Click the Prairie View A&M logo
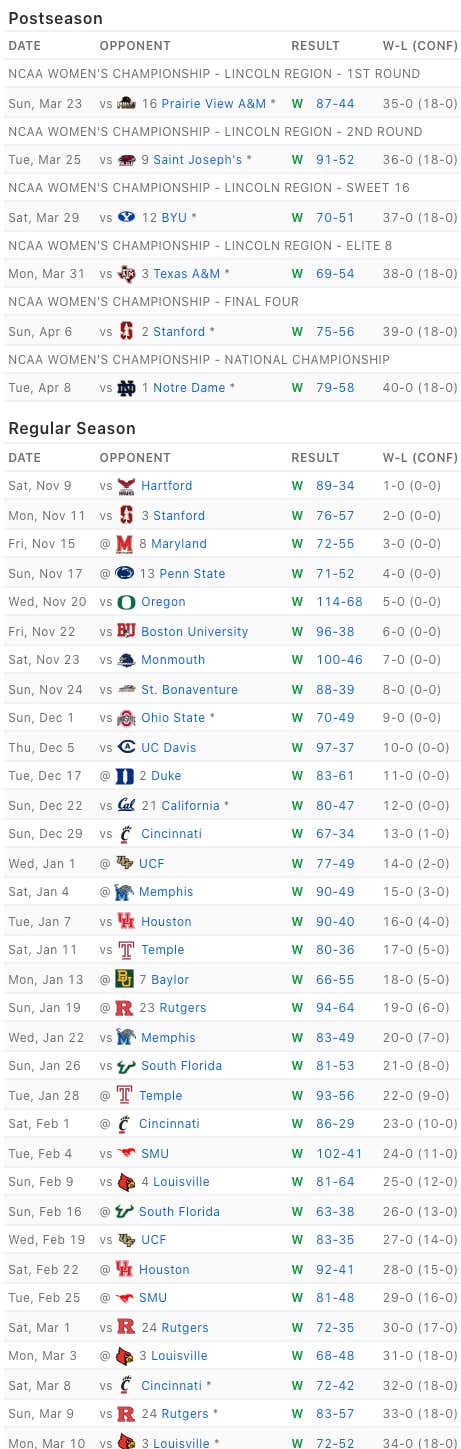 pyautogui.click(x=126, y=103)
